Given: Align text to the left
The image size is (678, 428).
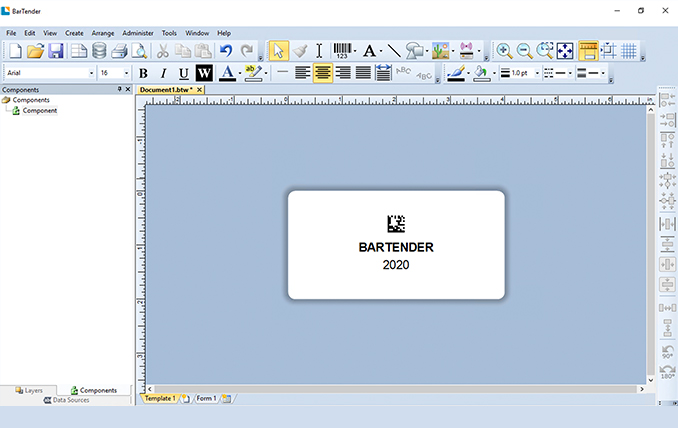Looking at the screenshot, I should (x=302, y=73).
